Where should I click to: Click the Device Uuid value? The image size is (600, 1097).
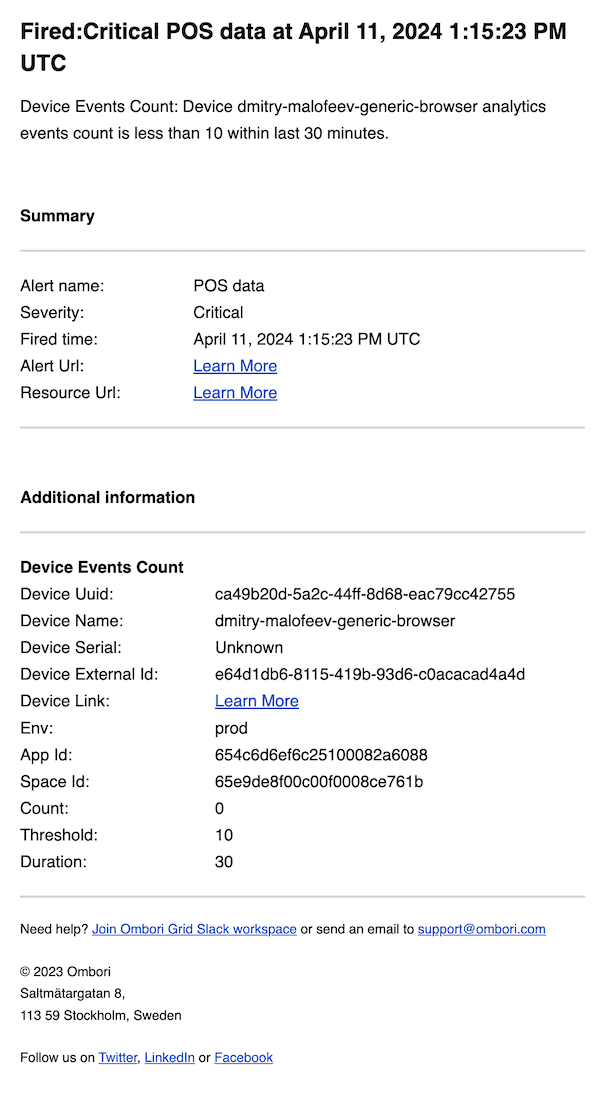(364, 594)
